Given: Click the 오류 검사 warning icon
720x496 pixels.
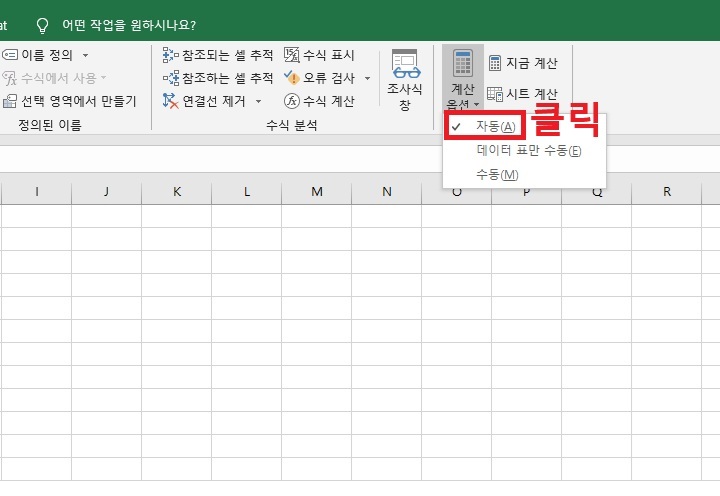Looking at the screenshot, I should coord(292,78).
